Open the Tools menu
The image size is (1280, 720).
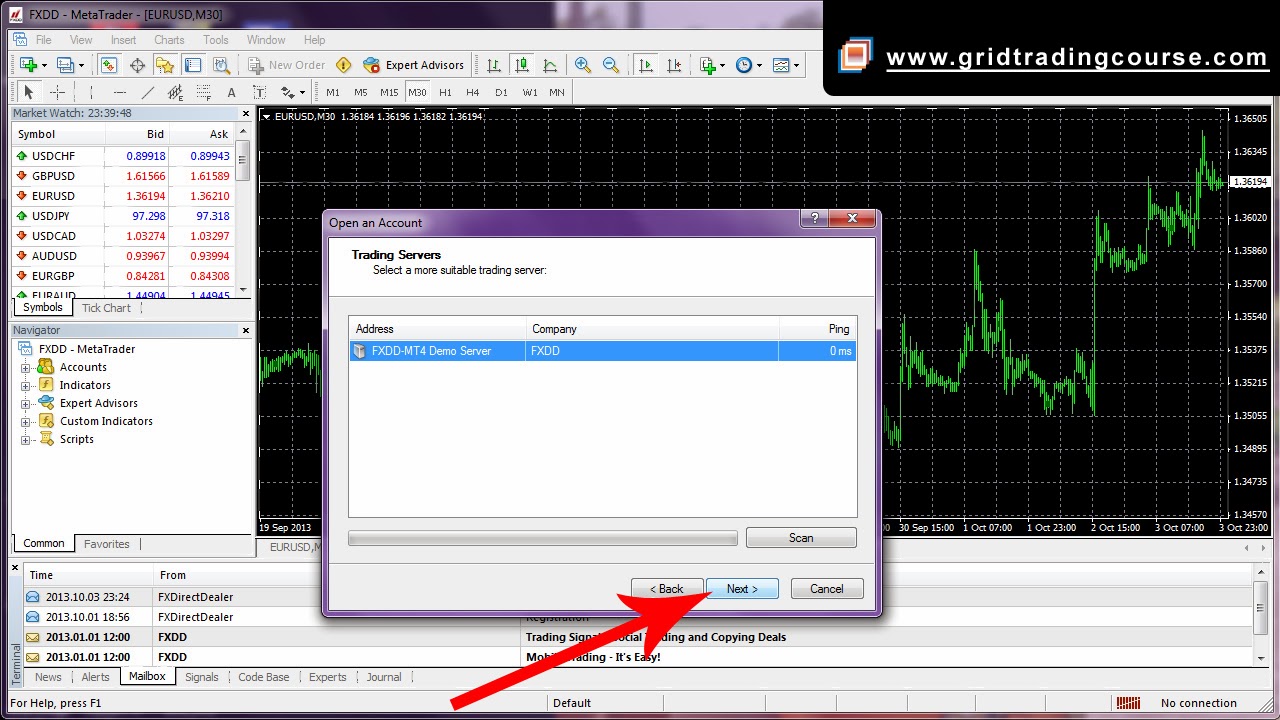(216, 40)
